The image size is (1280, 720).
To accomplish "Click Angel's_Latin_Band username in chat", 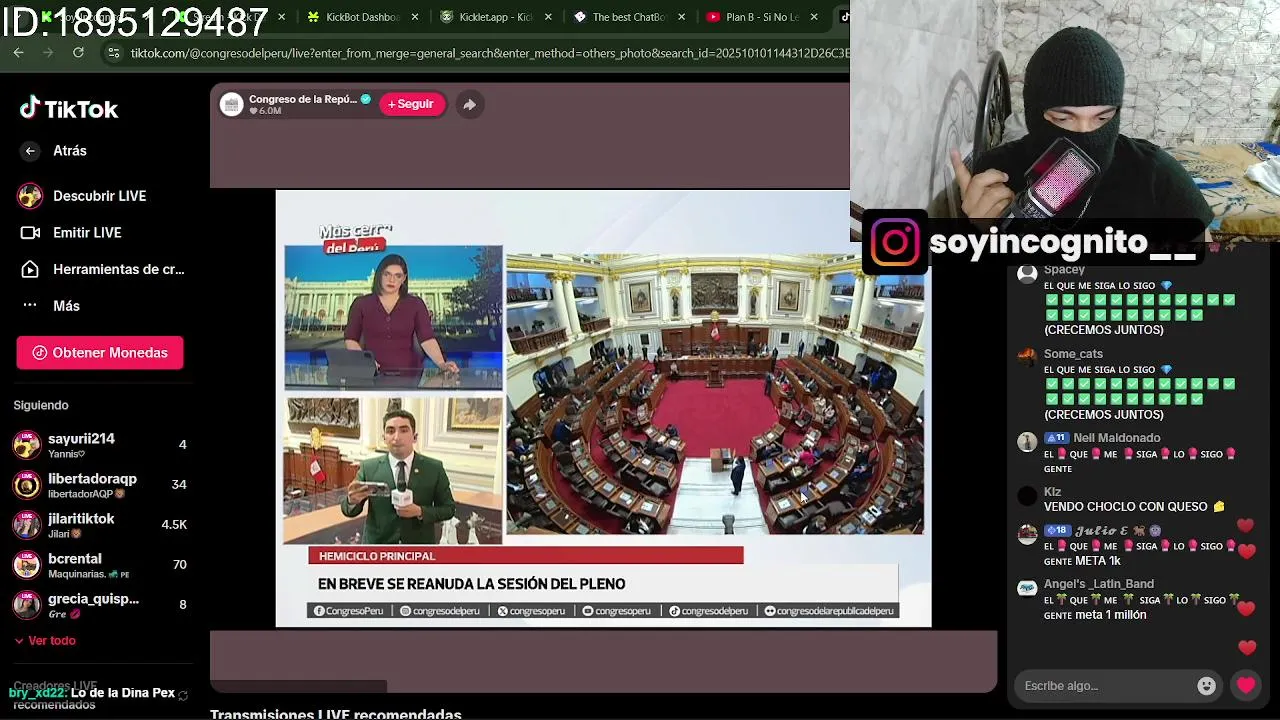I will [x=1099, y=584].
